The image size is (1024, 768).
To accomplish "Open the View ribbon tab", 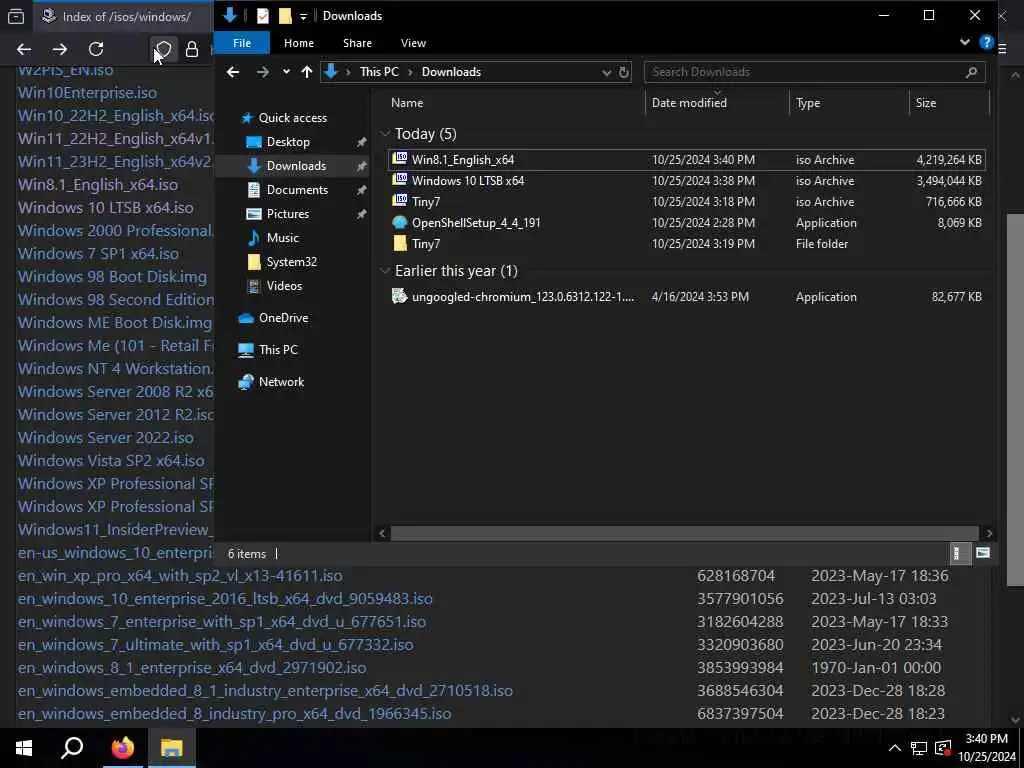I will (413, 43).
